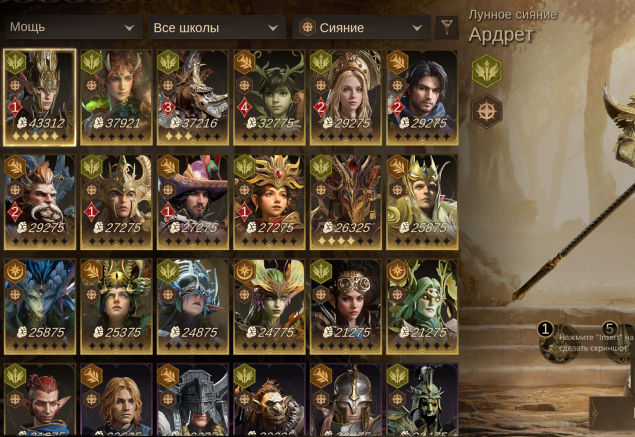This screenshot has width=635, height=437.
Task: Choose the hero with power 37216
Action: click(x=193, y=97)
